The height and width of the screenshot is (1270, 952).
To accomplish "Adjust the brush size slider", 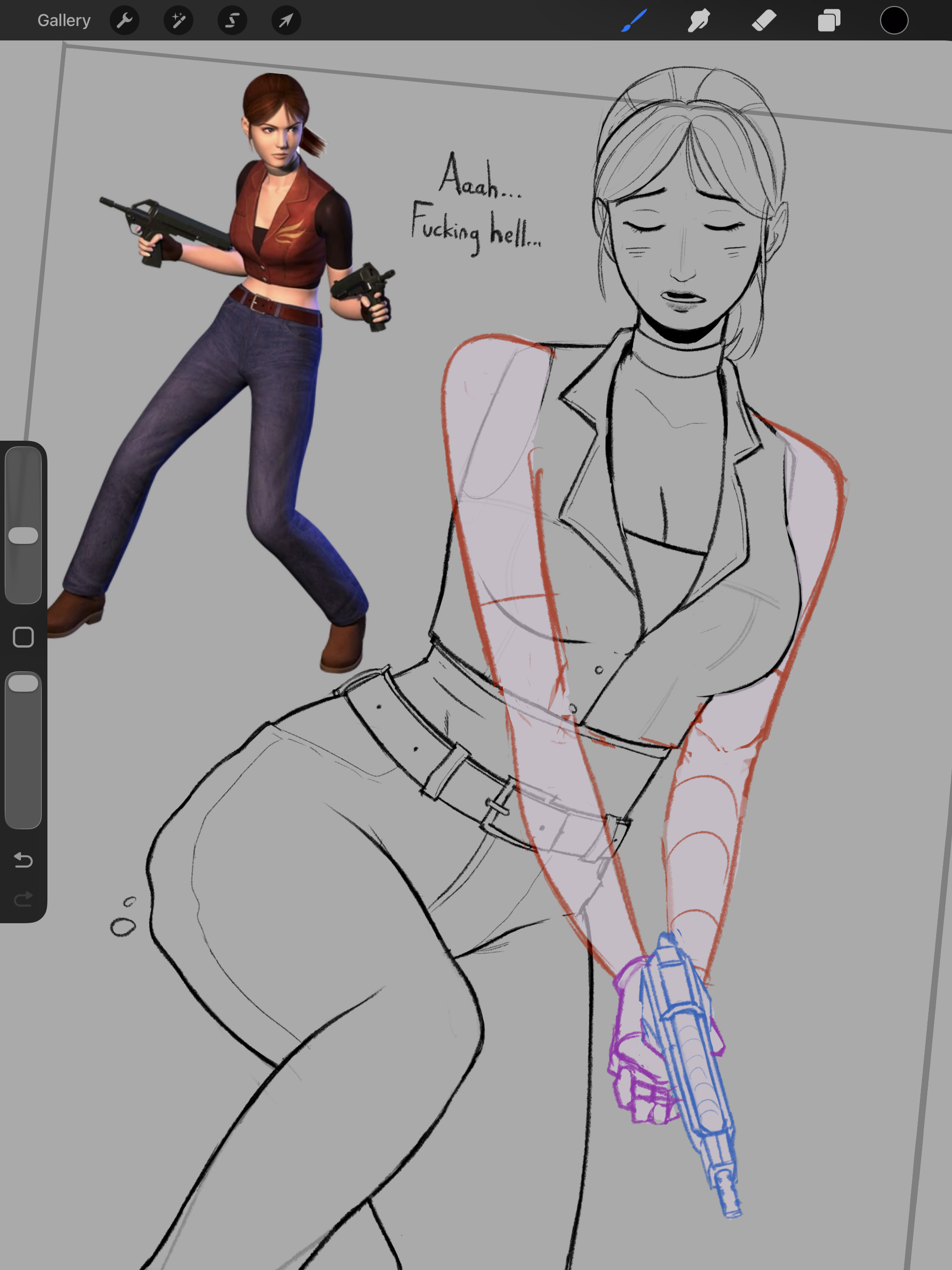I will pos(24,525).
